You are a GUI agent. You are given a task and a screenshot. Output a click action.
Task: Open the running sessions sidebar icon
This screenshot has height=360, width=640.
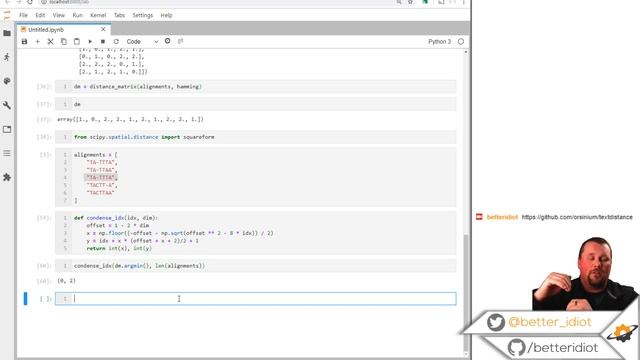pos(7,57)
